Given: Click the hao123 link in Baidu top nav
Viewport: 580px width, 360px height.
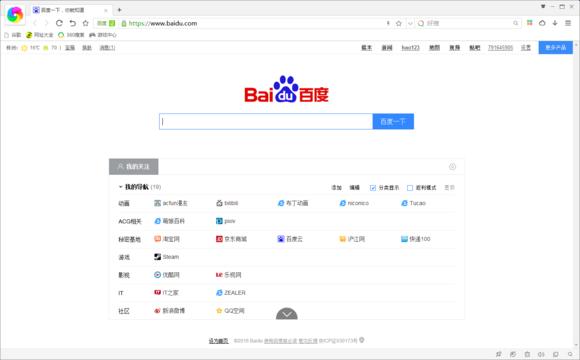Looking at the screenshot, I should [411, 48].
